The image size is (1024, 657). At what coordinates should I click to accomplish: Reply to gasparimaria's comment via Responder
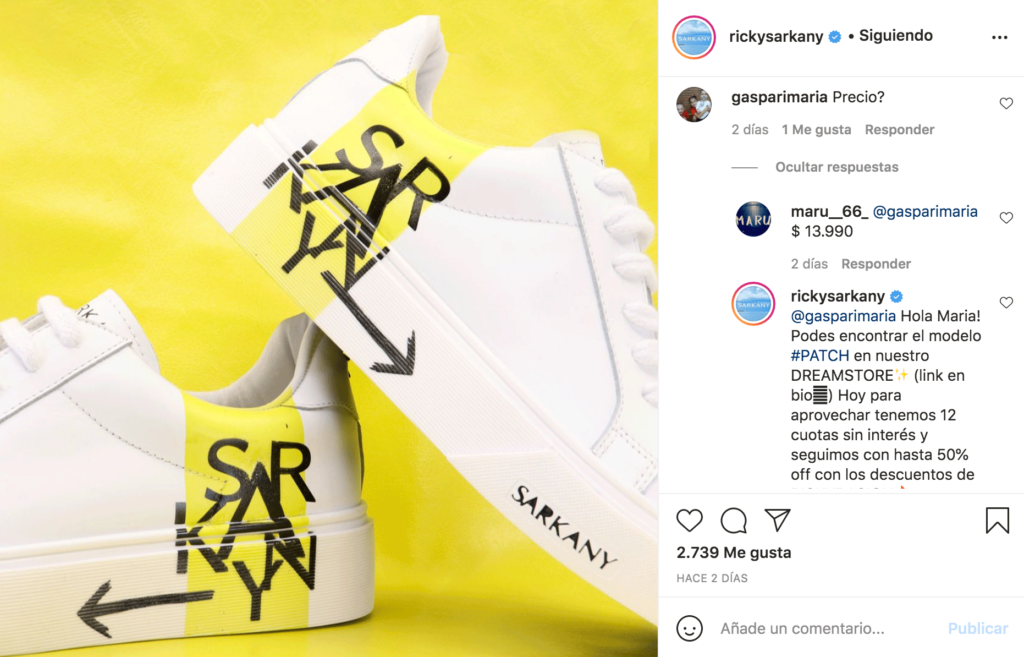click(899, 129)
